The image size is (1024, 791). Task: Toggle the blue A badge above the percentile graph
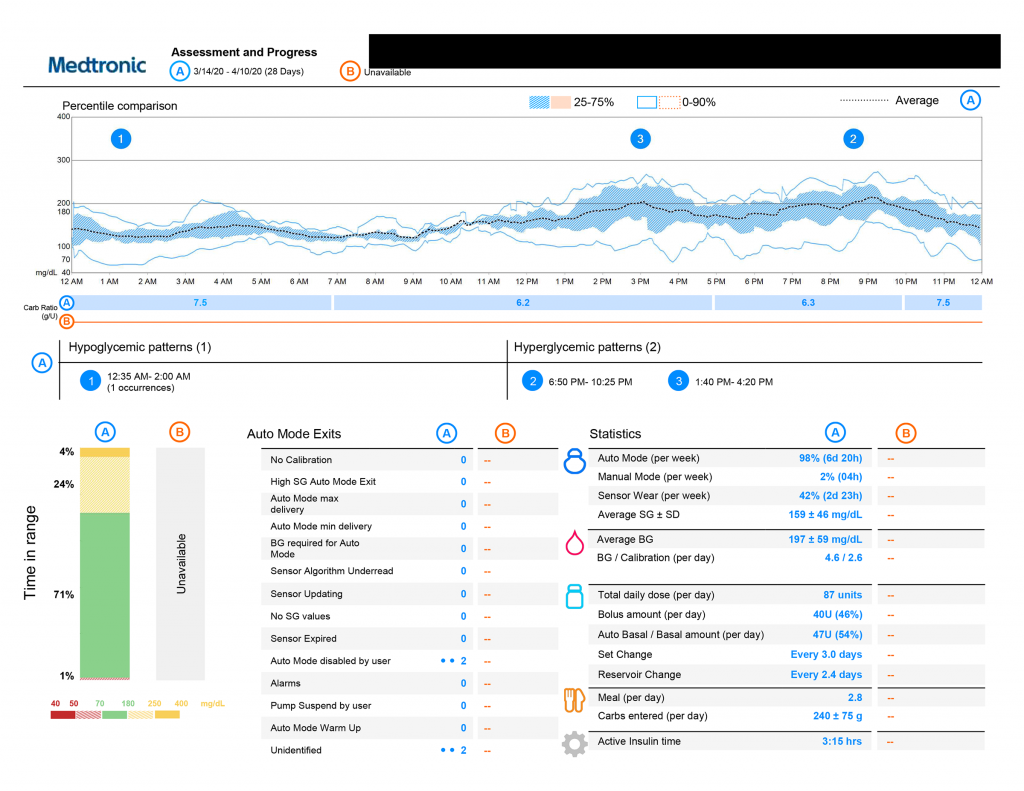click(x=970, y=100)
